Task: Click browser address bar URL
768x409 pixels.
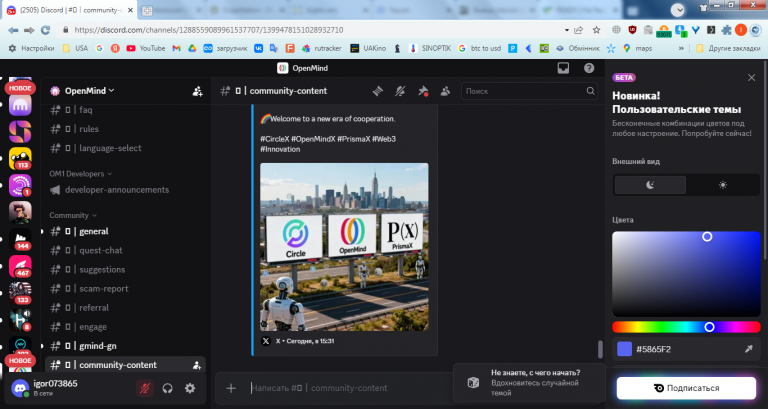Action: (209, 30)
